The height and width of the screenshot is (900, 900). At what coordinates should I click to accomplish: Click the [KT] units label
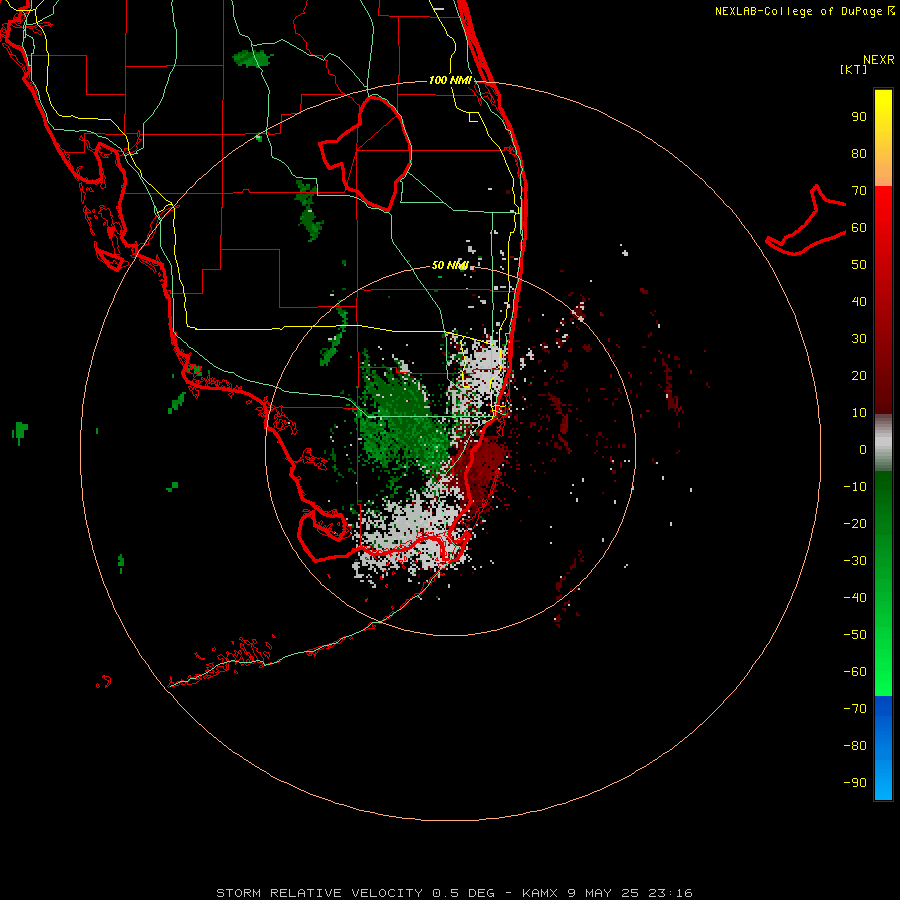854,69
